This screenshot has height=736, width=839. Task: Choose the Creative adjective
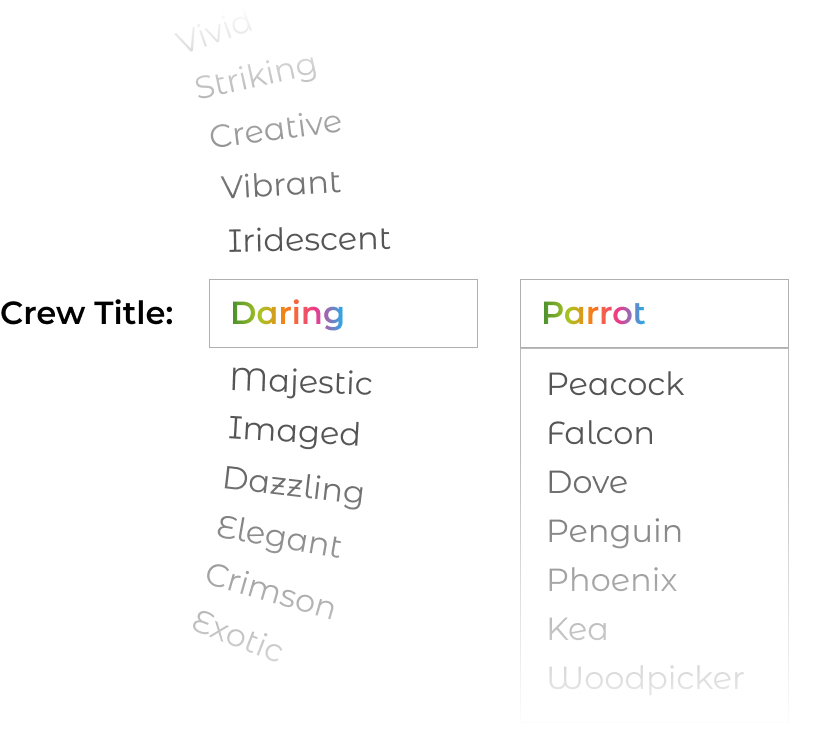276,130
